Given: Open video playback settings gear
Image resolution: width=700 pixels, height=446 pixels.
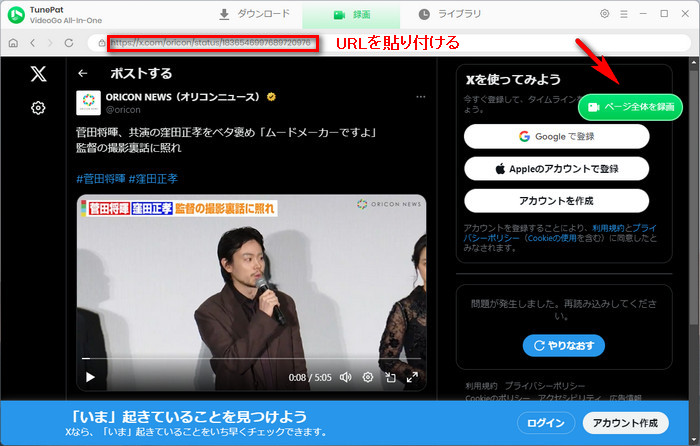Looking at the screenshot, I should click(368, 377).
